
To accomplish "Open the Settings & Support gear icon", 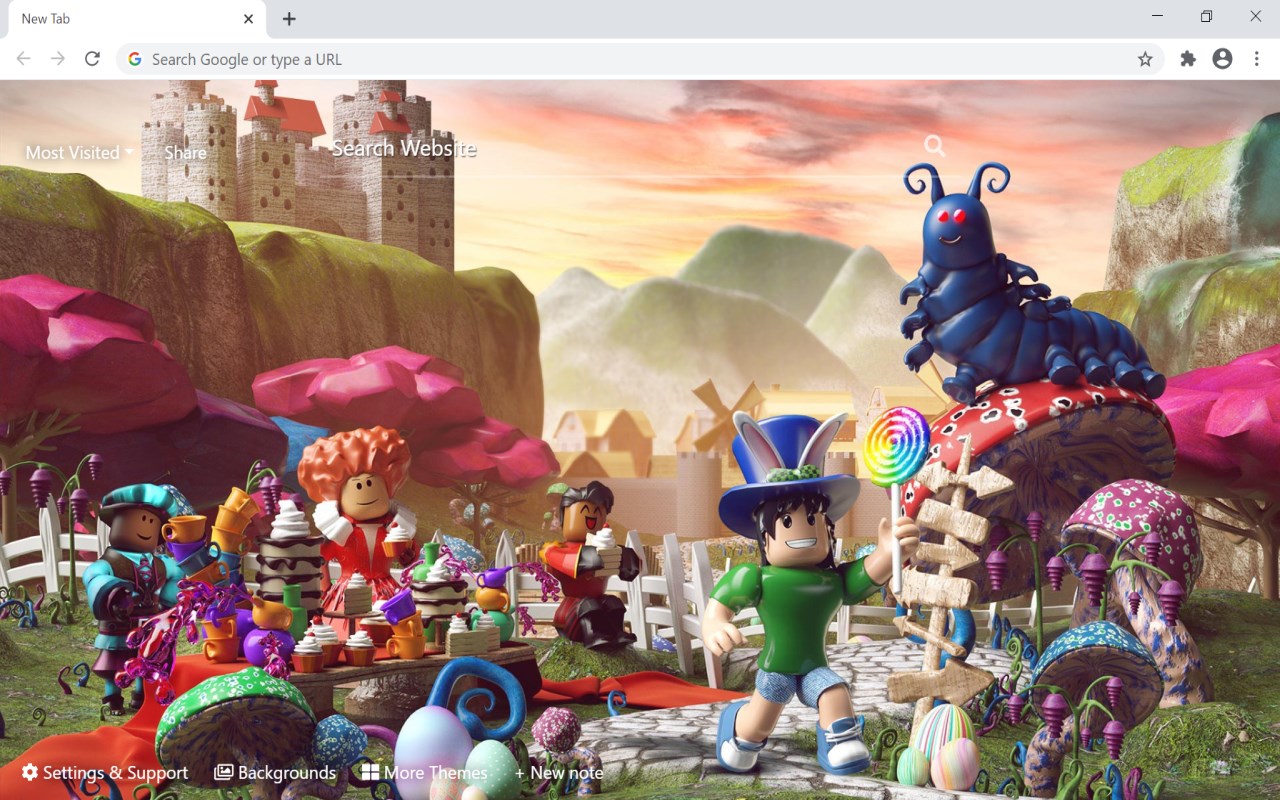I will pyautogui.click(x=30, y=772).
